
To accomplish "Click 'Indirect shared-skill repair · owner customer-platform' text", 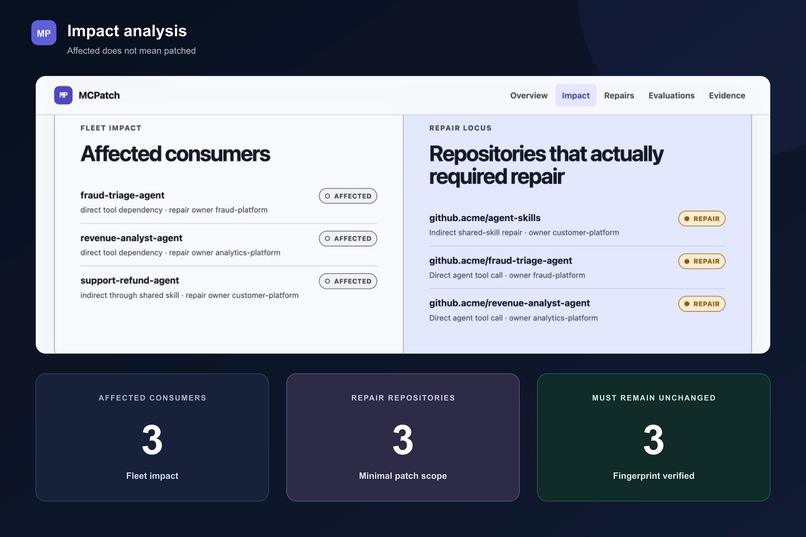I will click(524, 232).
